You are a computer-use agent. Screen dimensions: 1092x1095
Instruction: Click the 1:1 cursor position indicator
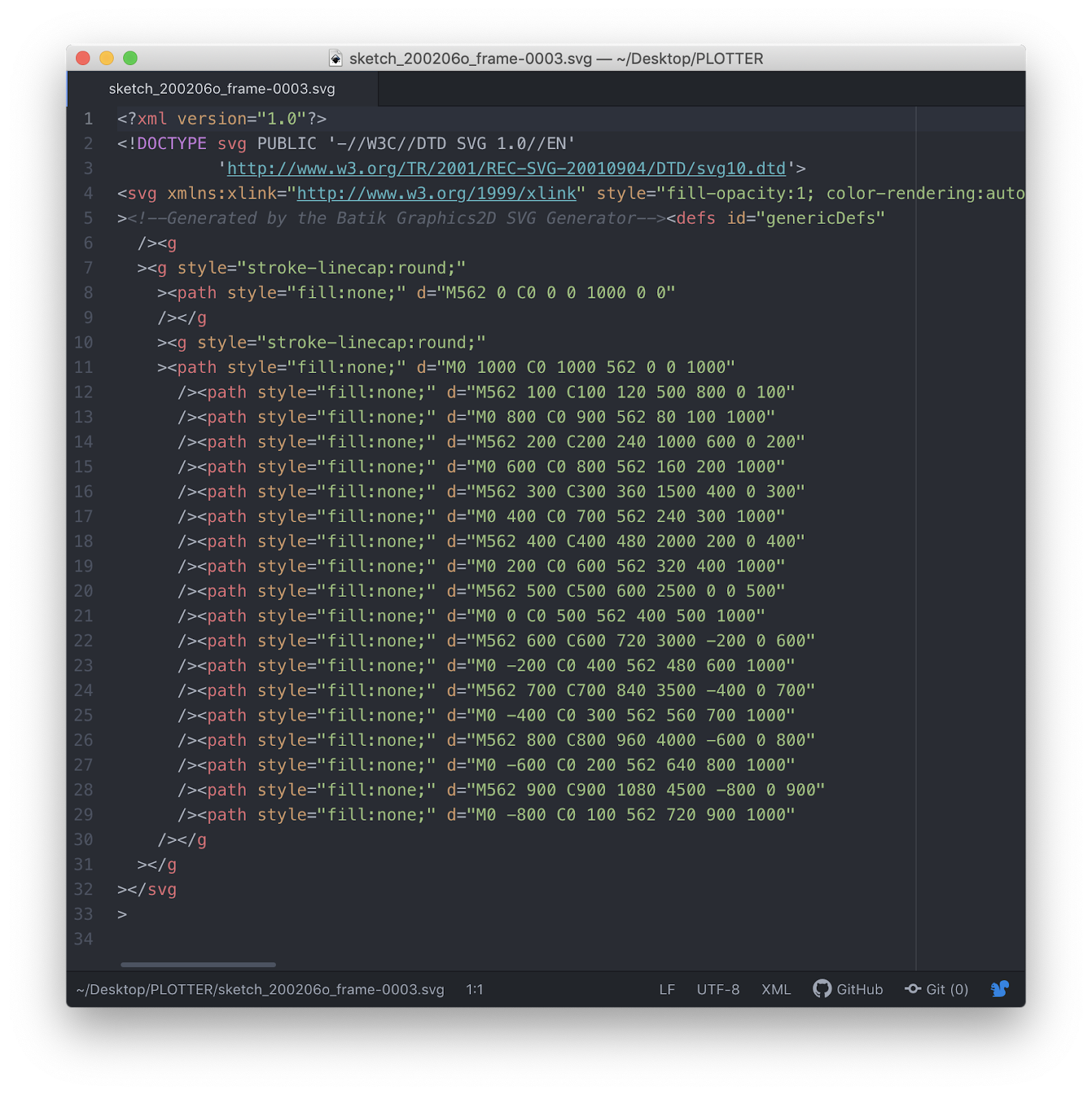point(474,990)
